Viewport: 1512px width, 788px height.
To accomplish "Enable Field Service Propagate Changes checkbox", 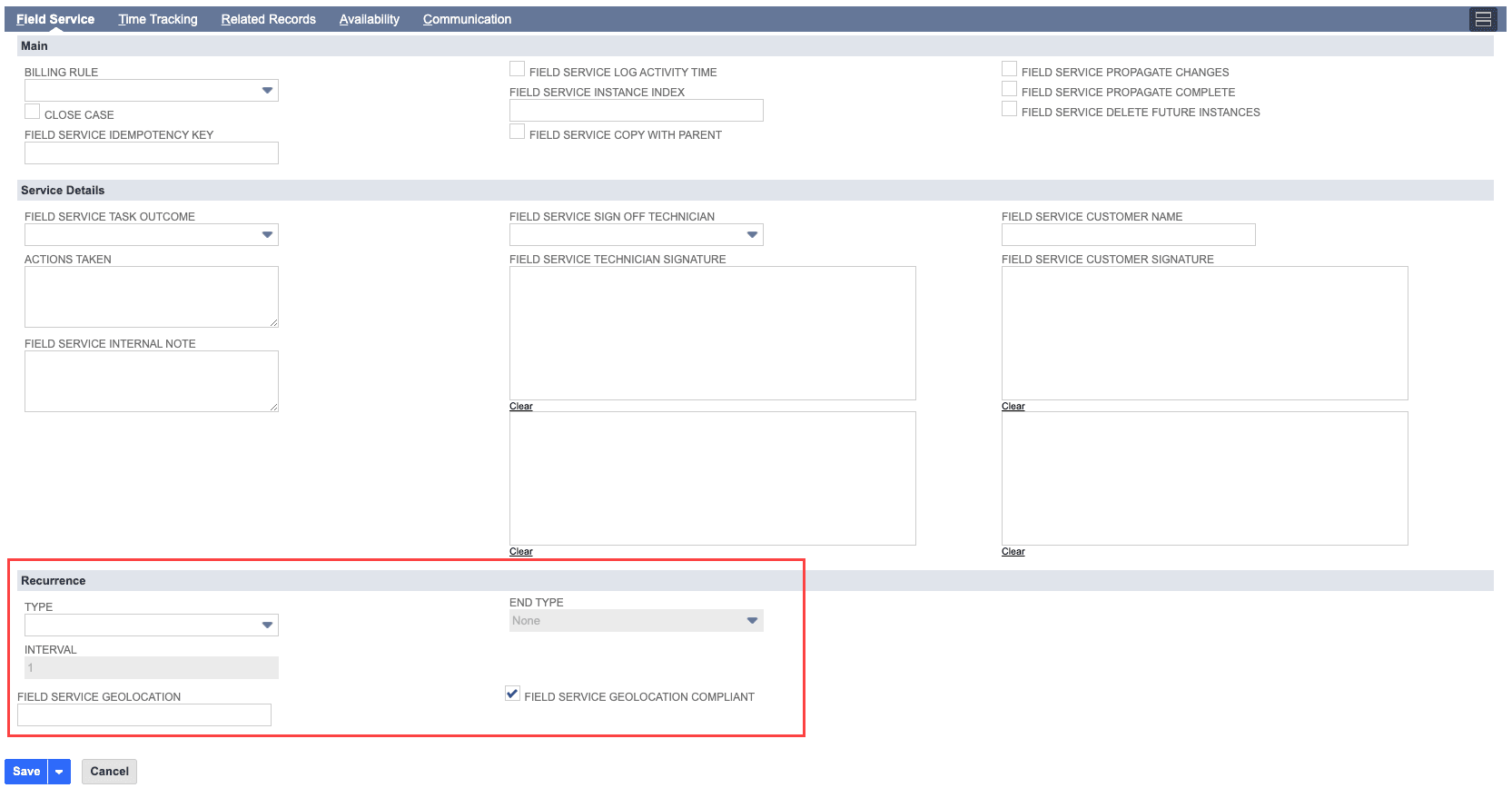I will pyautogui.click(x=1010, y=69).
